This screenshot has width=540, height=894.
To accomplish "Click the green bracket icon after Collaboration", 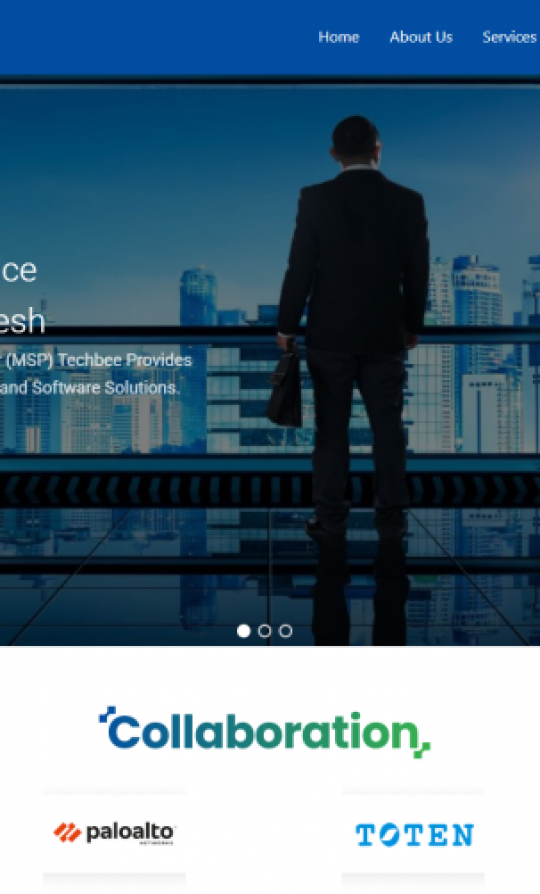I will pos(423,749).
